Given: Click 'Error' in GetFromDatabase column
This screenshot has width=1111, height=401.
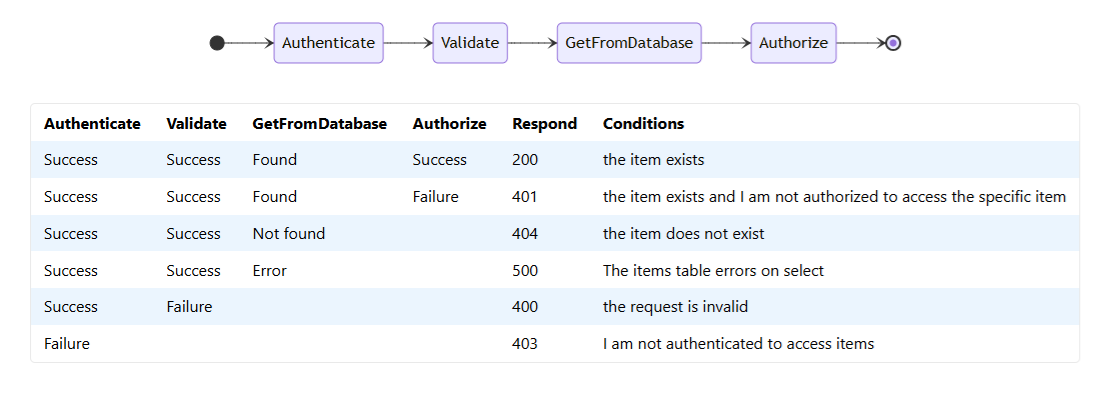Looking at the screenshot, I should [x=269, y=271].
